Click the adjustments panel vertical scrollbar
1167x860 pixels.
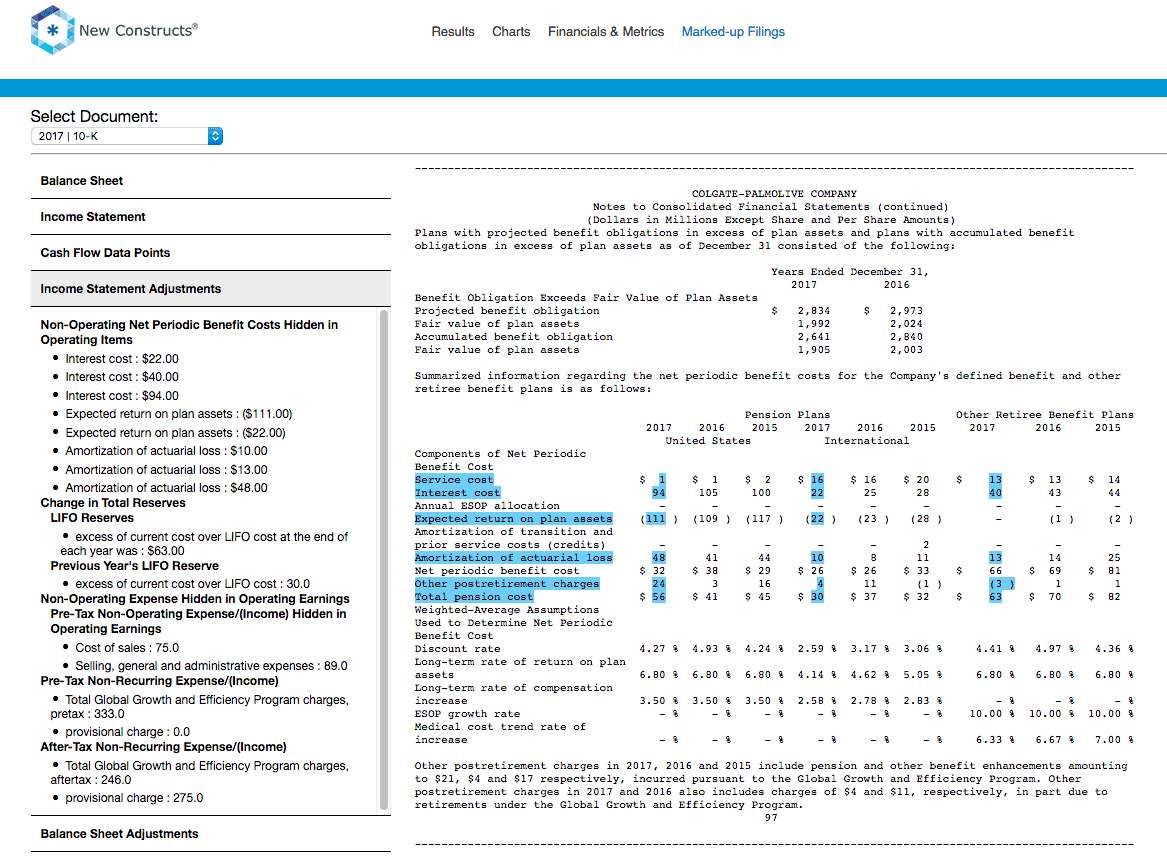pyautogui.click(x=384, y=559)
